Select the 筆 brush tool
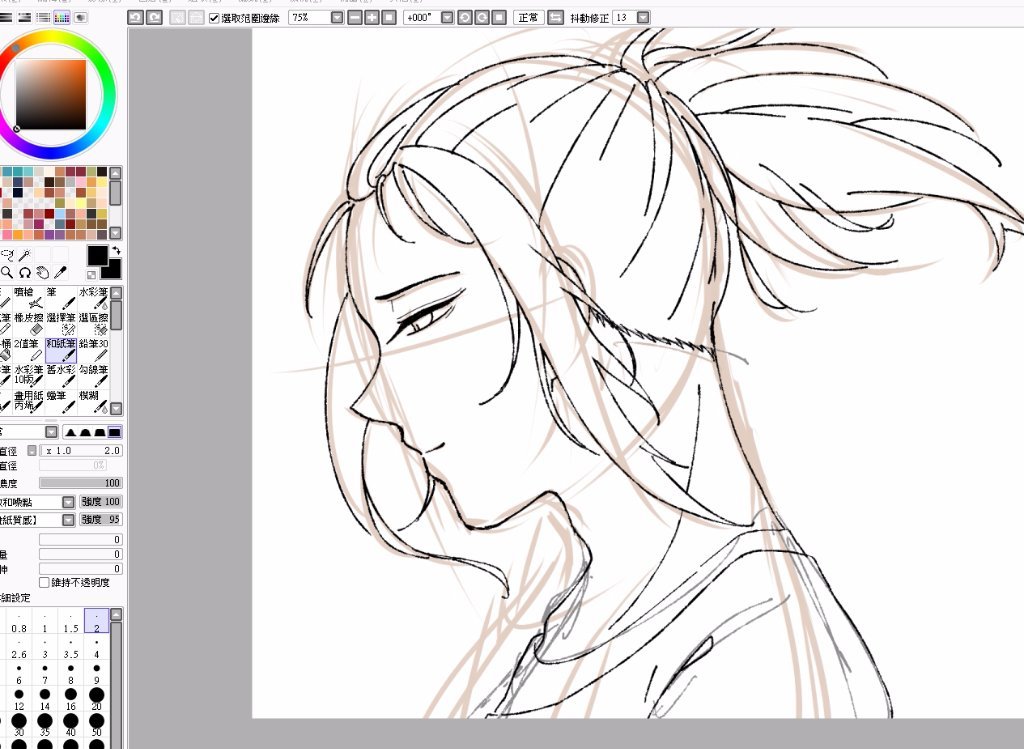Screen dimensions: 1024x749 [61, 298]
